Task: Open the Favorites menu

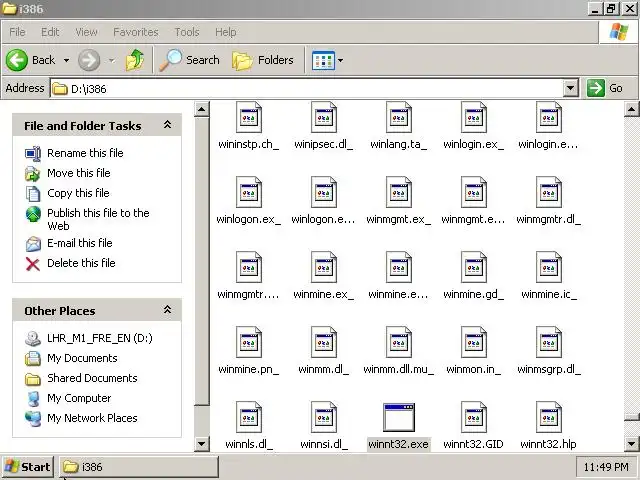Action: coord(136,32)
